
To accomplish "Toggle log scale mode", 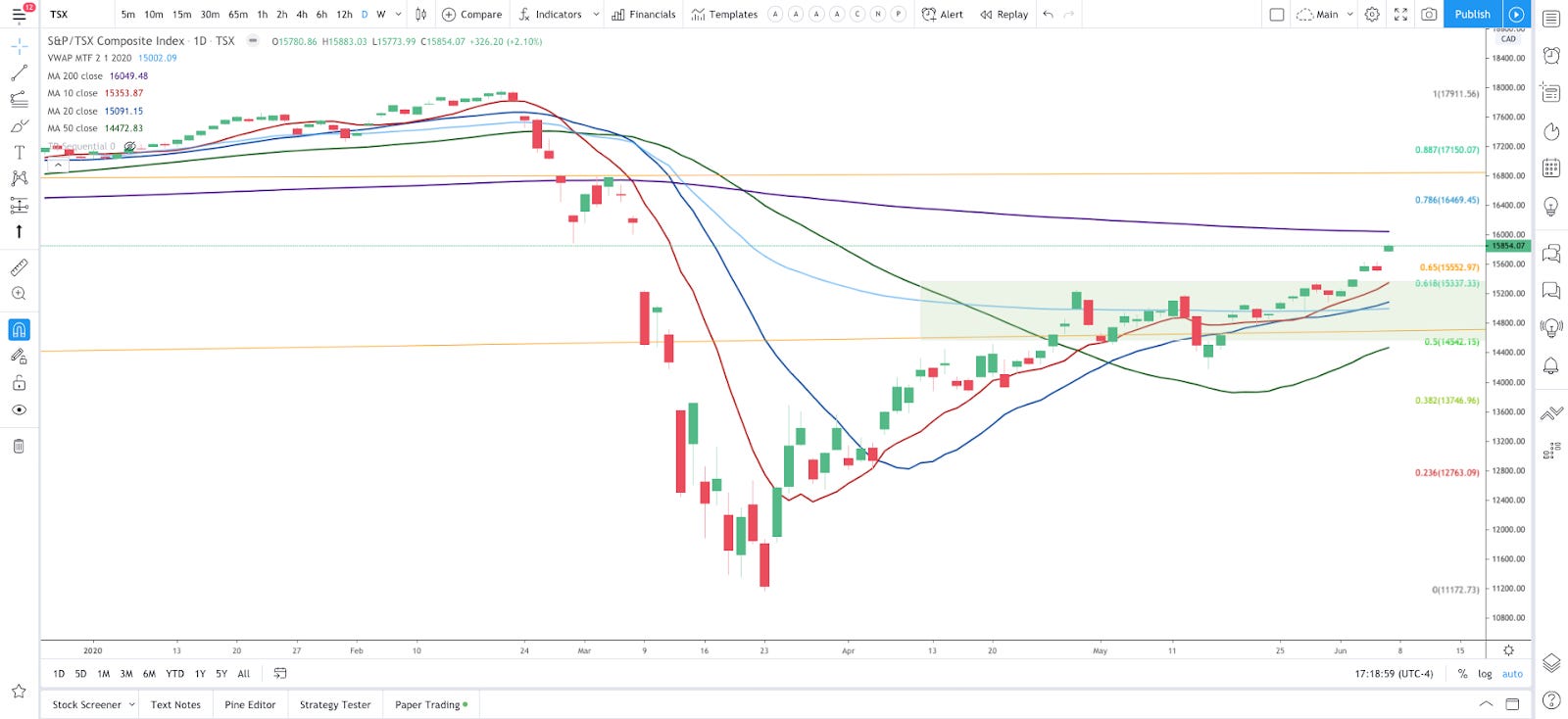I will (1485, 674).
